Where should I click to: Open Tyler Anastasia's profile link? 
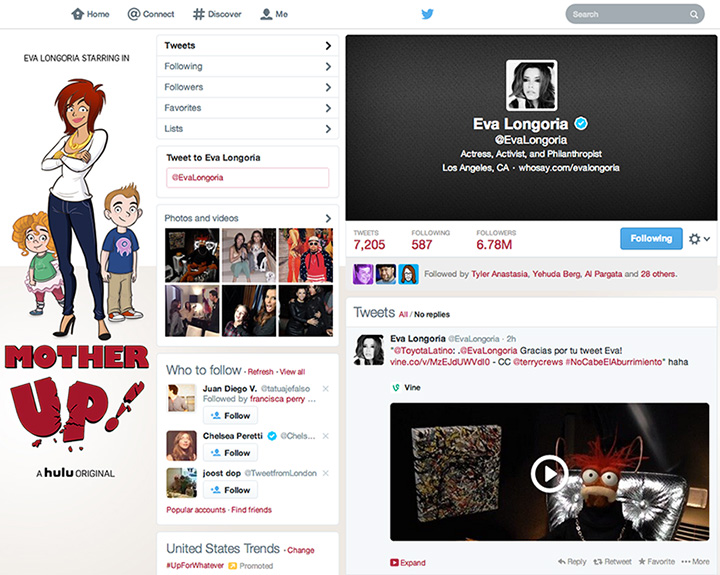[x=500, y=274]
